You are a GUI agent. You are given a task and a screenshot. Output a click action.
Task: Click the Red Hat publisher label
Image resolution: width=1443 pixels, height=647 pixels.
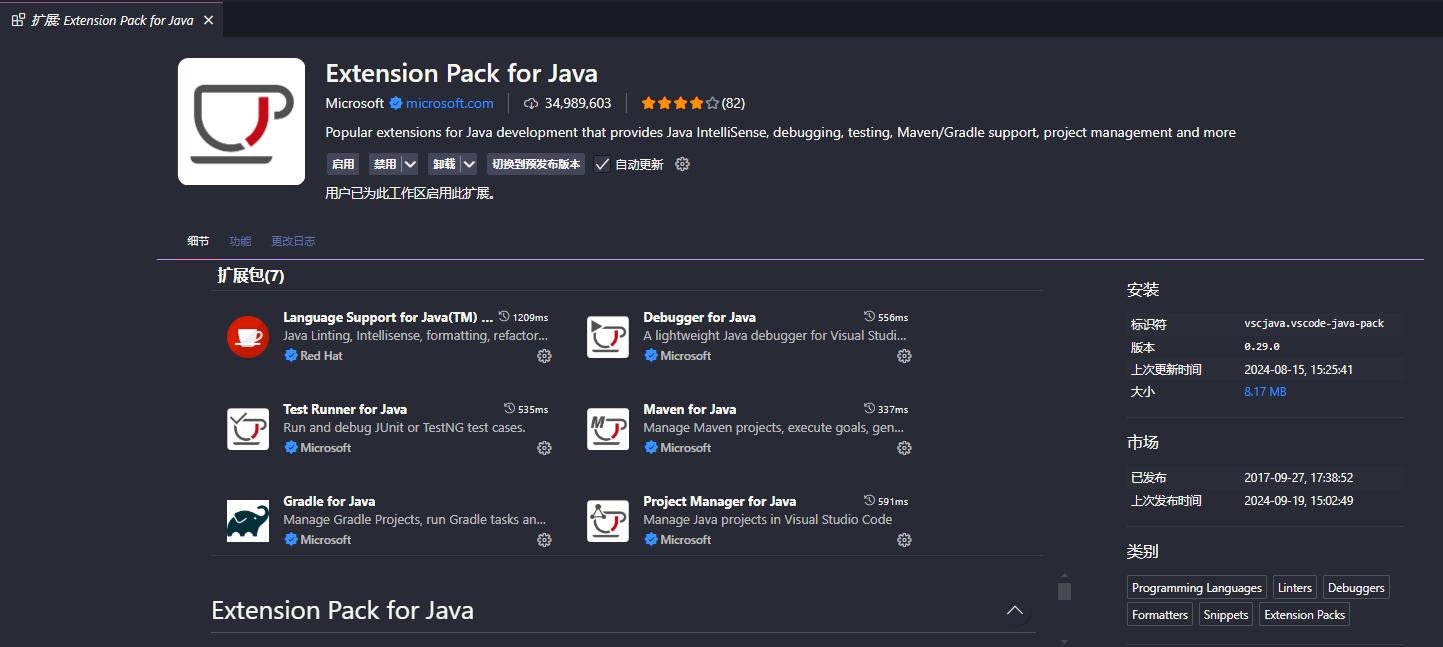pyautogui.click(x=321, y=356)
